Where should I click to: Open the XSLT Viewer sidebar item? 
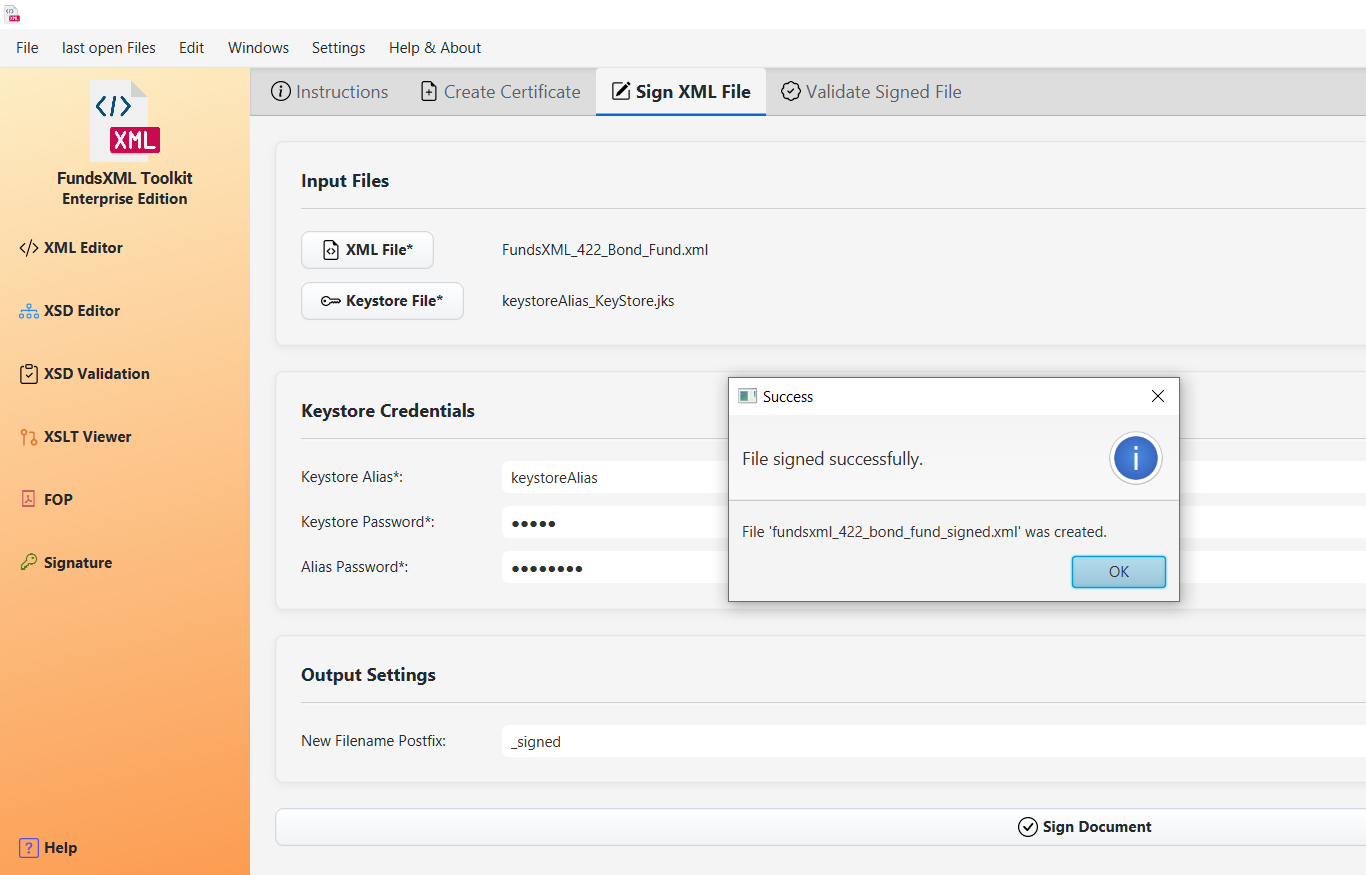coord(75,437)
